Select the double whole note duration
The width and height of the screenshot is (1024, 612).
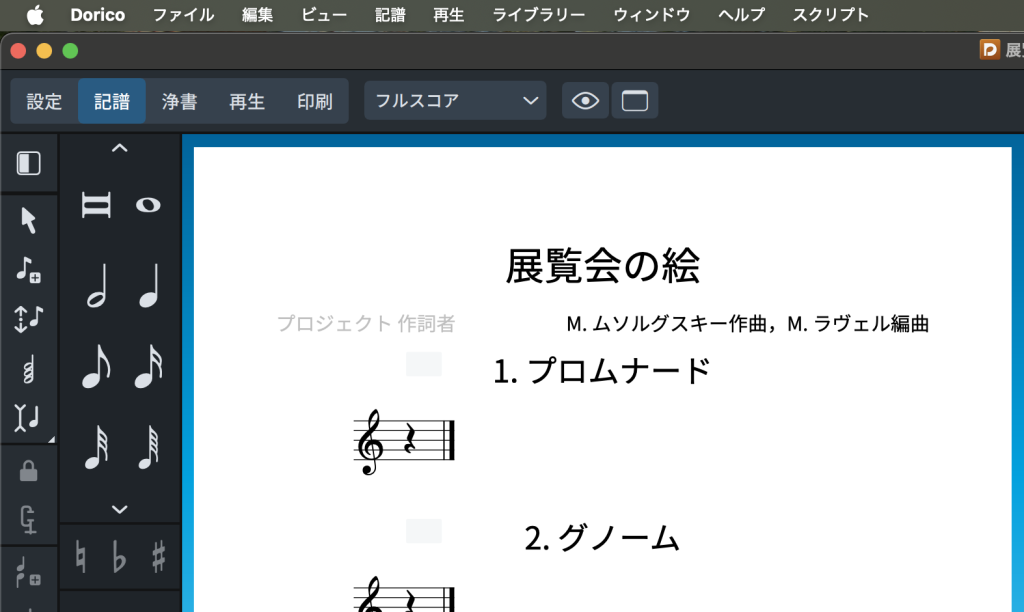(x=96, y=205)
